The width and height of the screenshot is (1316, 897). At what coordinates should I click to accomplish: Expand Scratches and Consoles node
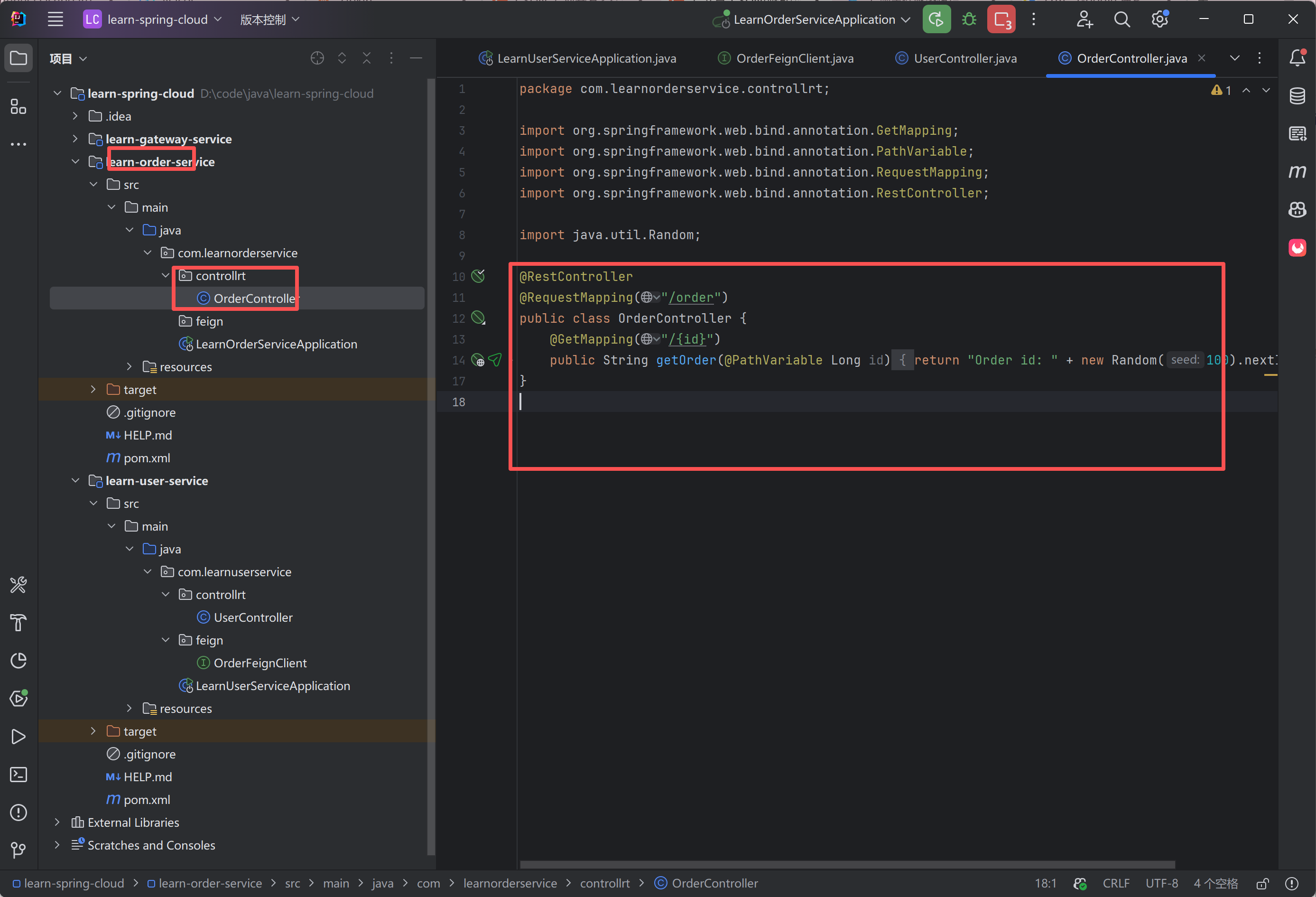pos(57,844)
